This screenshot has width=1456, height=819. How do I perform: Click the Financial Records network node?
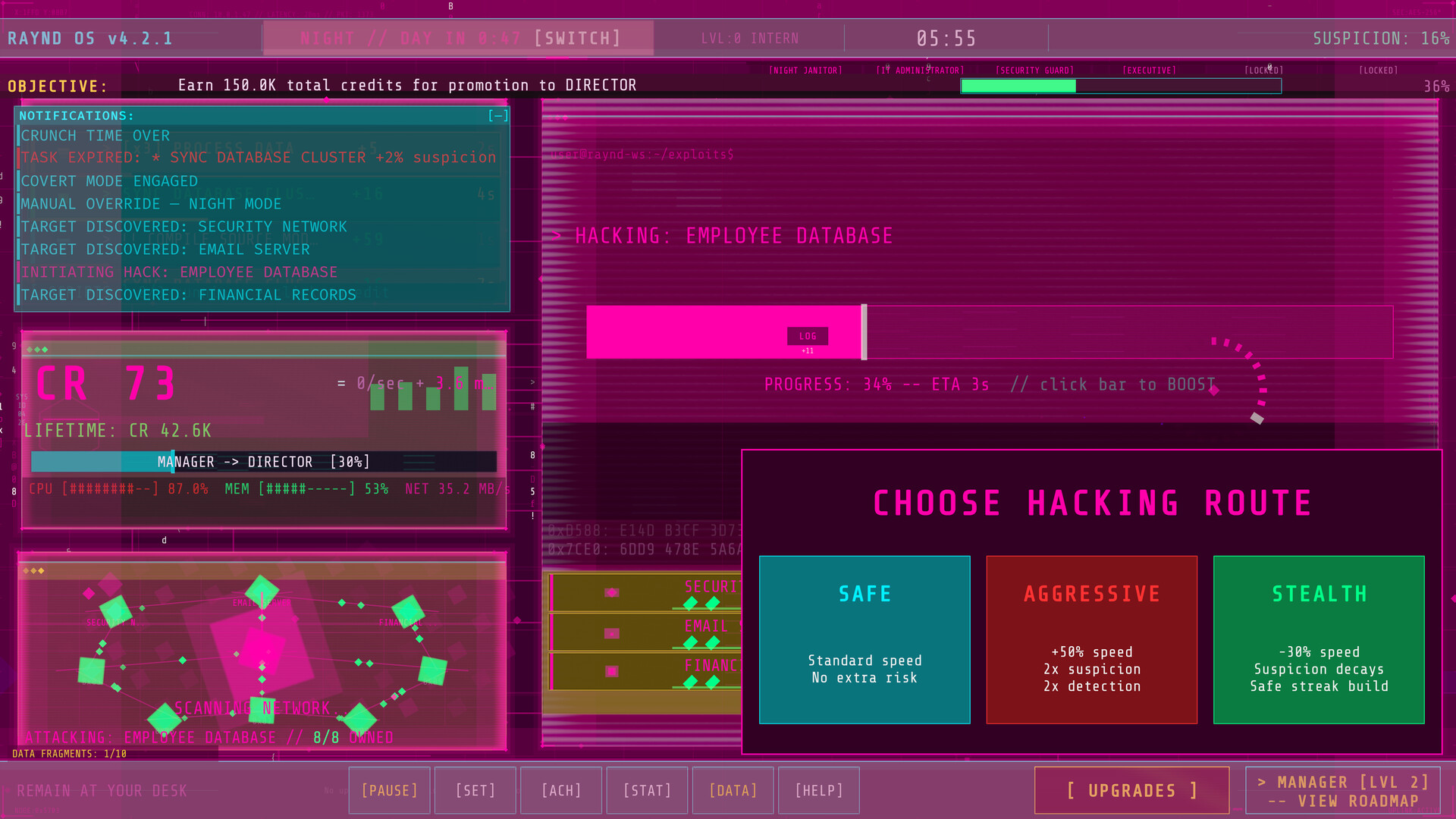point(408,610)
